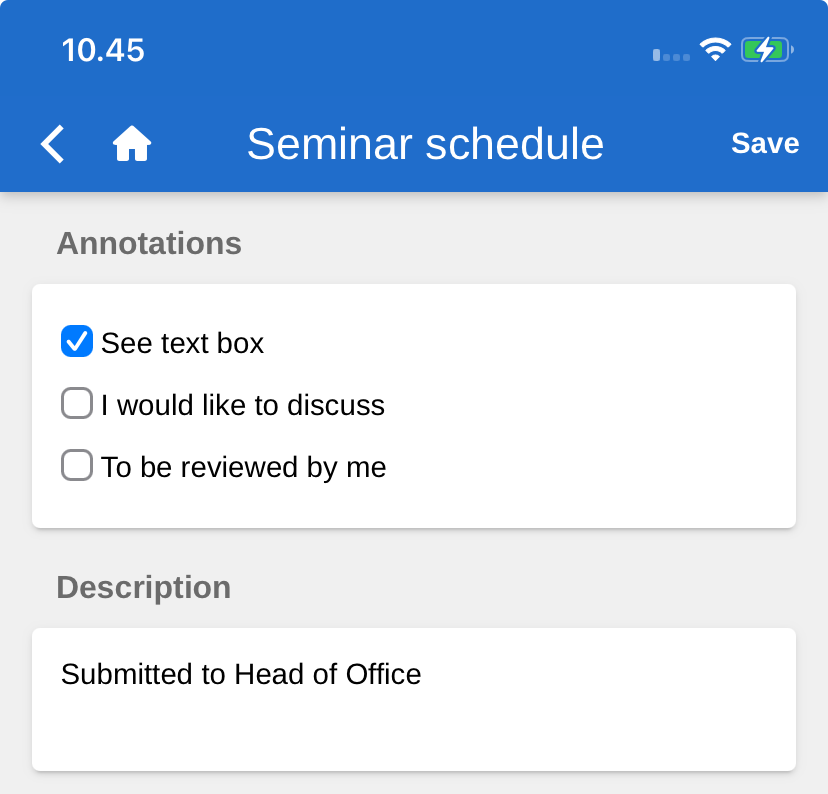The height and width of the screenshot is (794, 828).
Task: Tap the back arrow in header
Action: (x=52, y=144)
